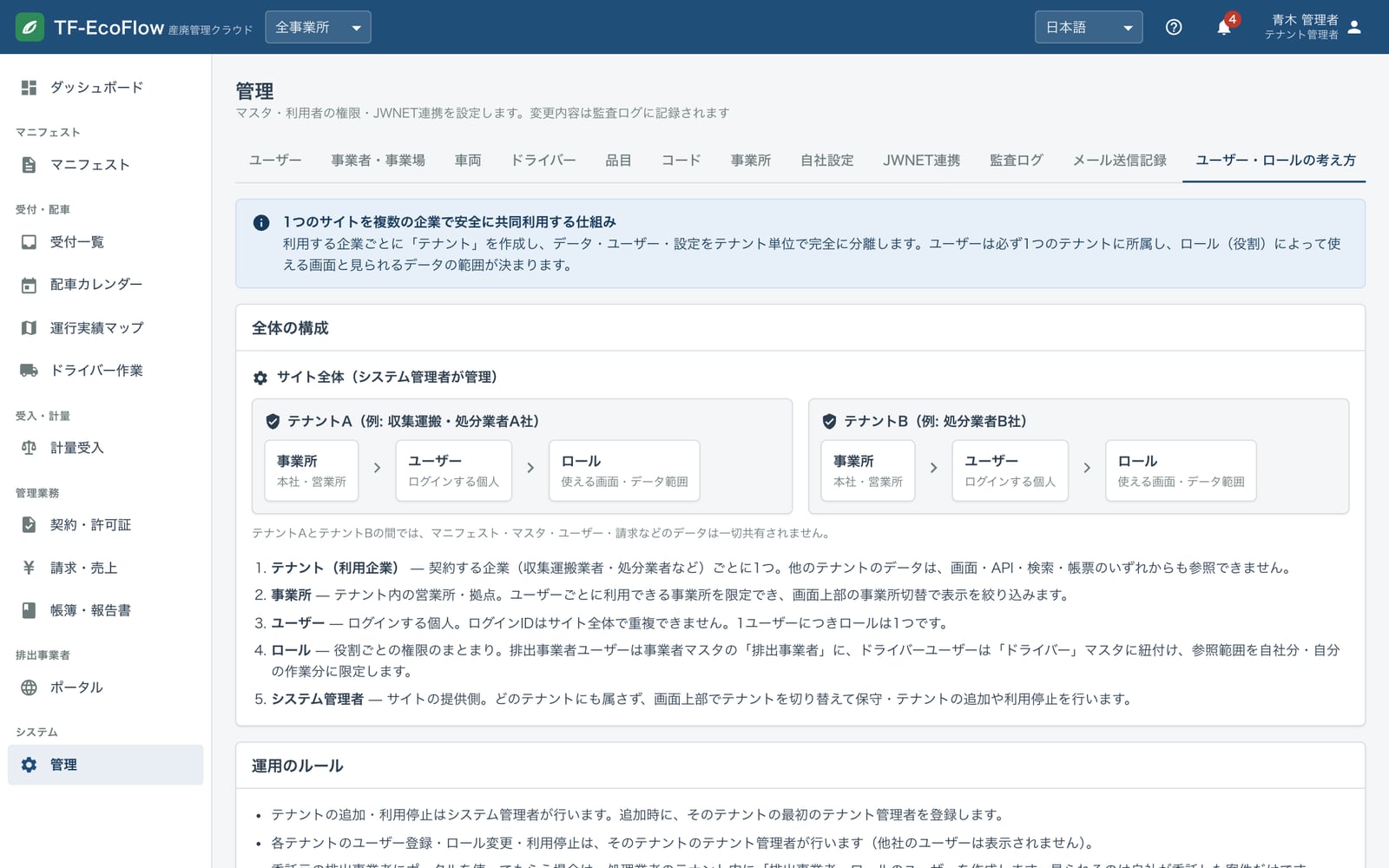Screen dimensions: 1389x868
Task: Click the 運行実績マップ map icon
Action: (x=29, y=328)
